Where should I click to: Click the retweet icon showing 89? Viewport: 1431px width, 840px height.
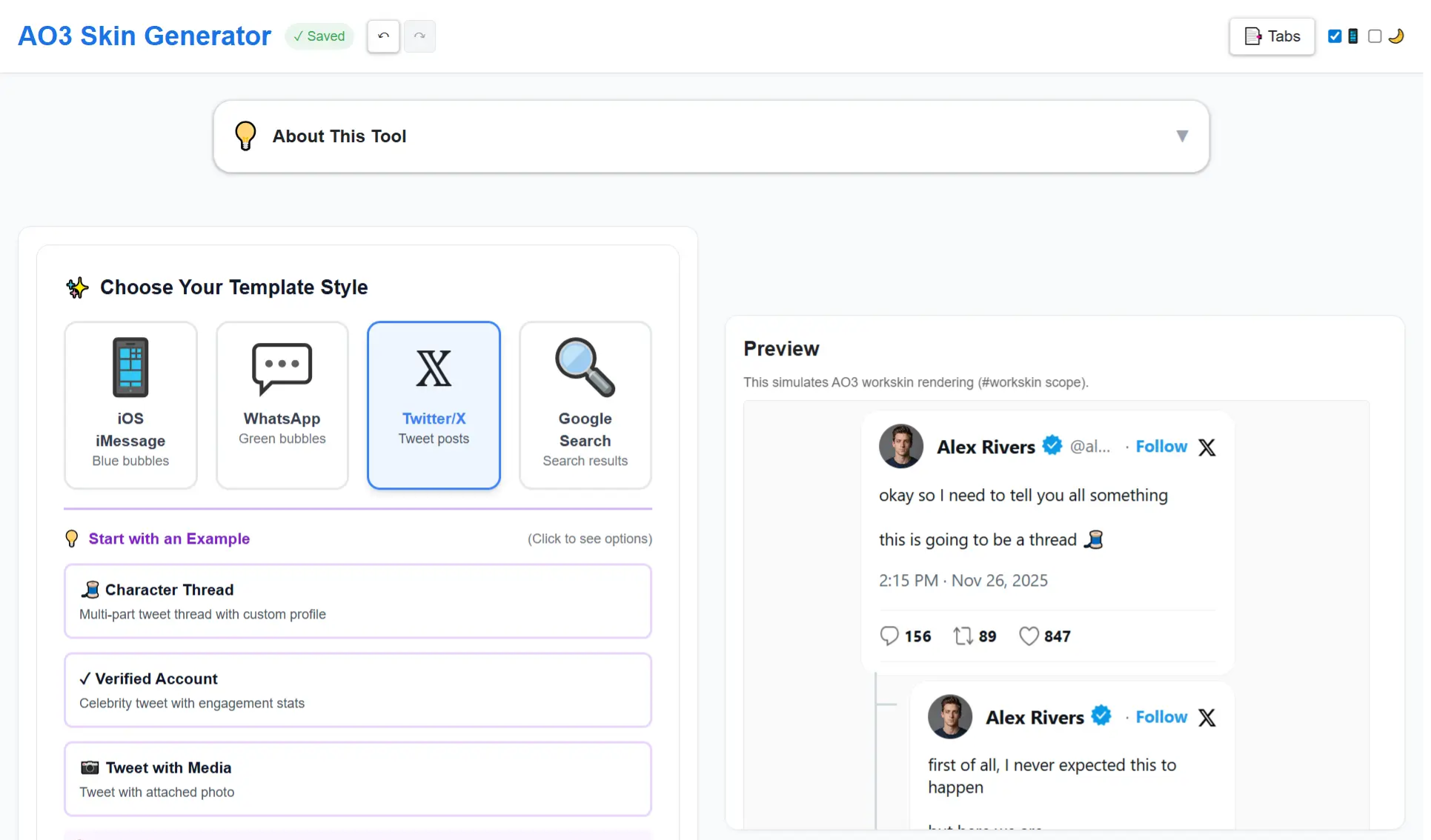(963, 636)
